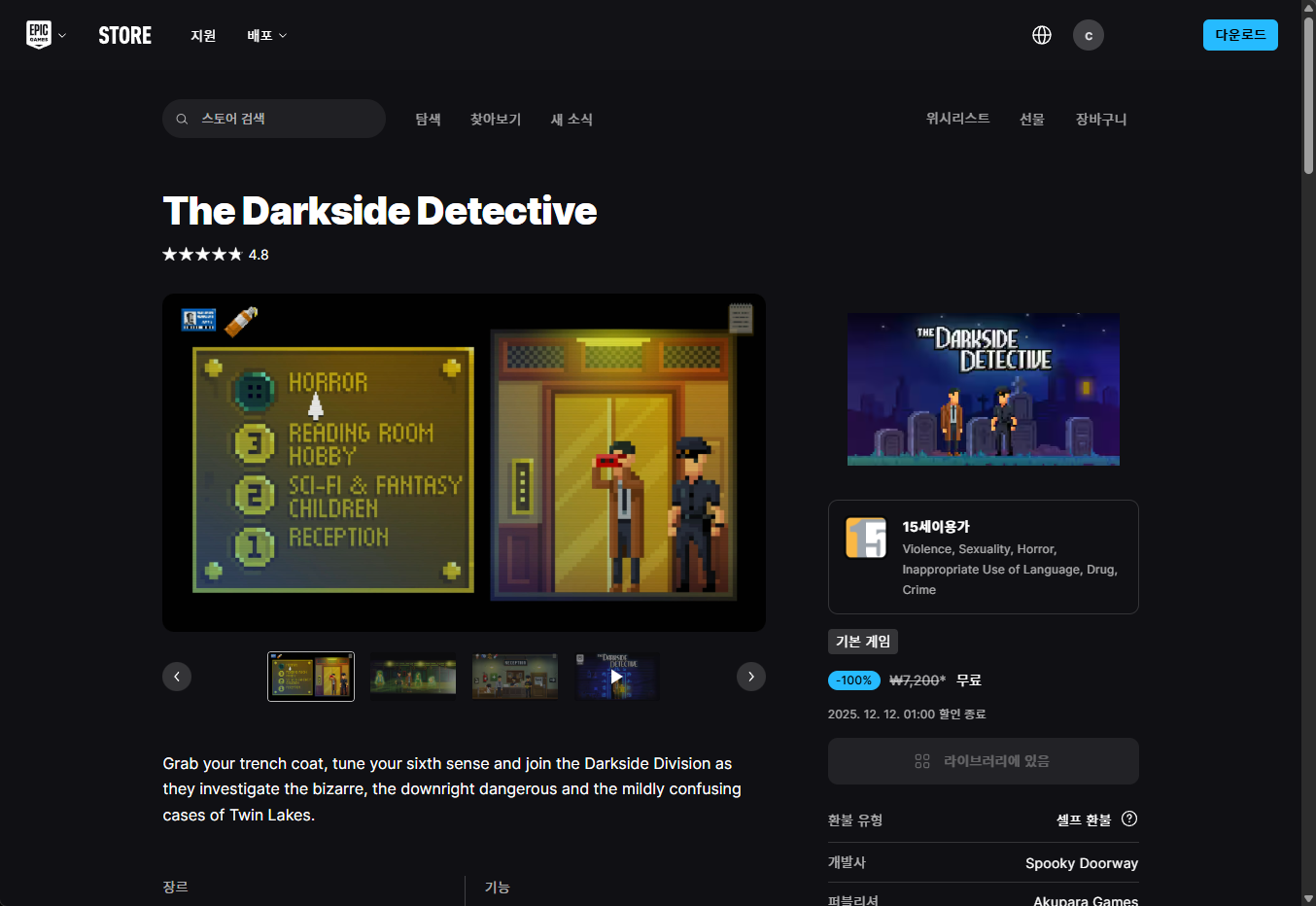
Task: Show previous screenshot with left arrow
Action: 177,677
